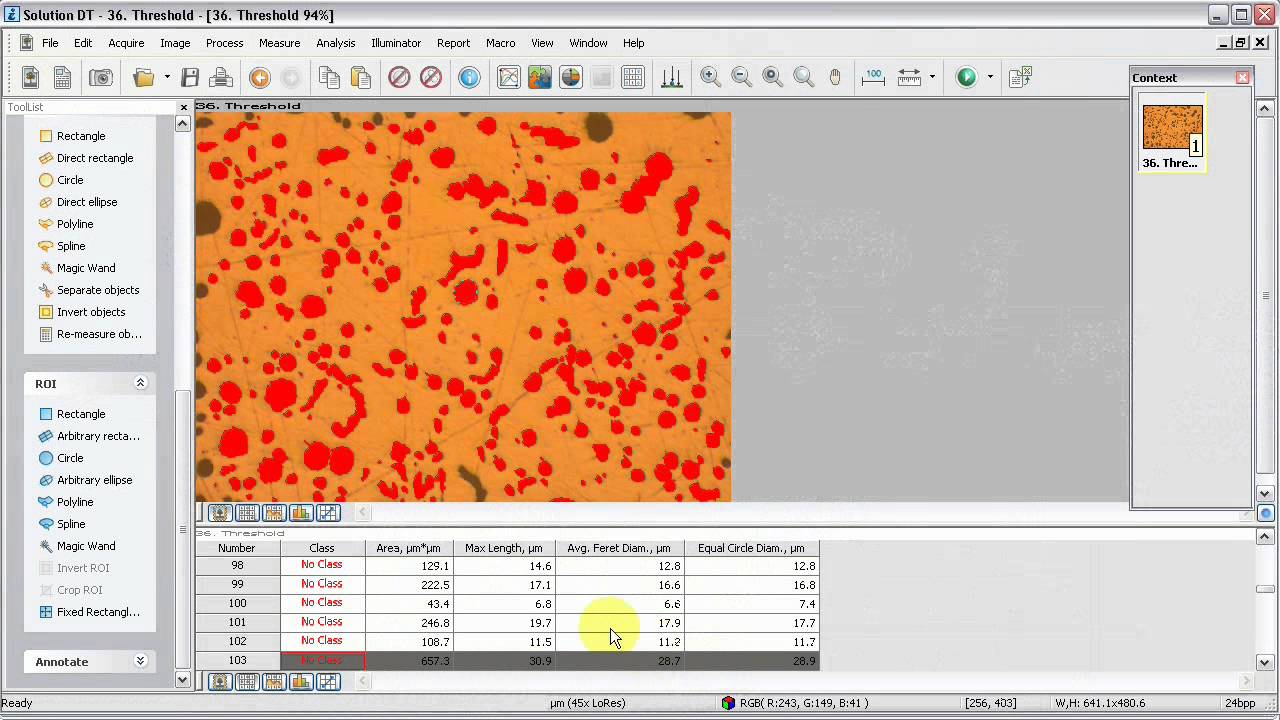The image size is (1280, 720).
Task: Click the results table scroll down arrow
Action: coord(1265,662)
